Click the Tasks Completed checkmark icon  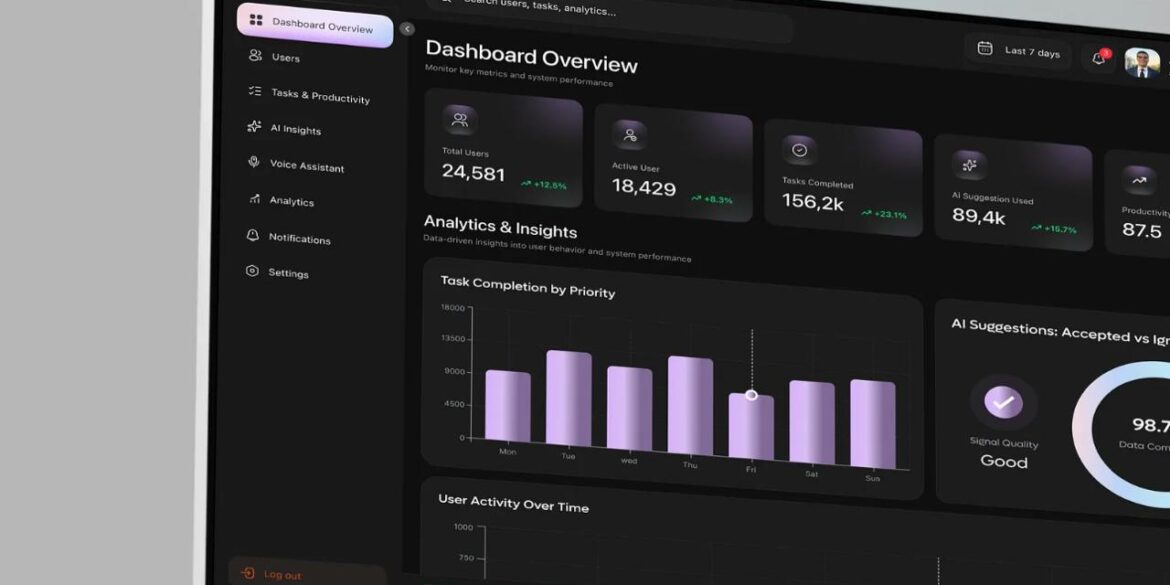(799, 150)
